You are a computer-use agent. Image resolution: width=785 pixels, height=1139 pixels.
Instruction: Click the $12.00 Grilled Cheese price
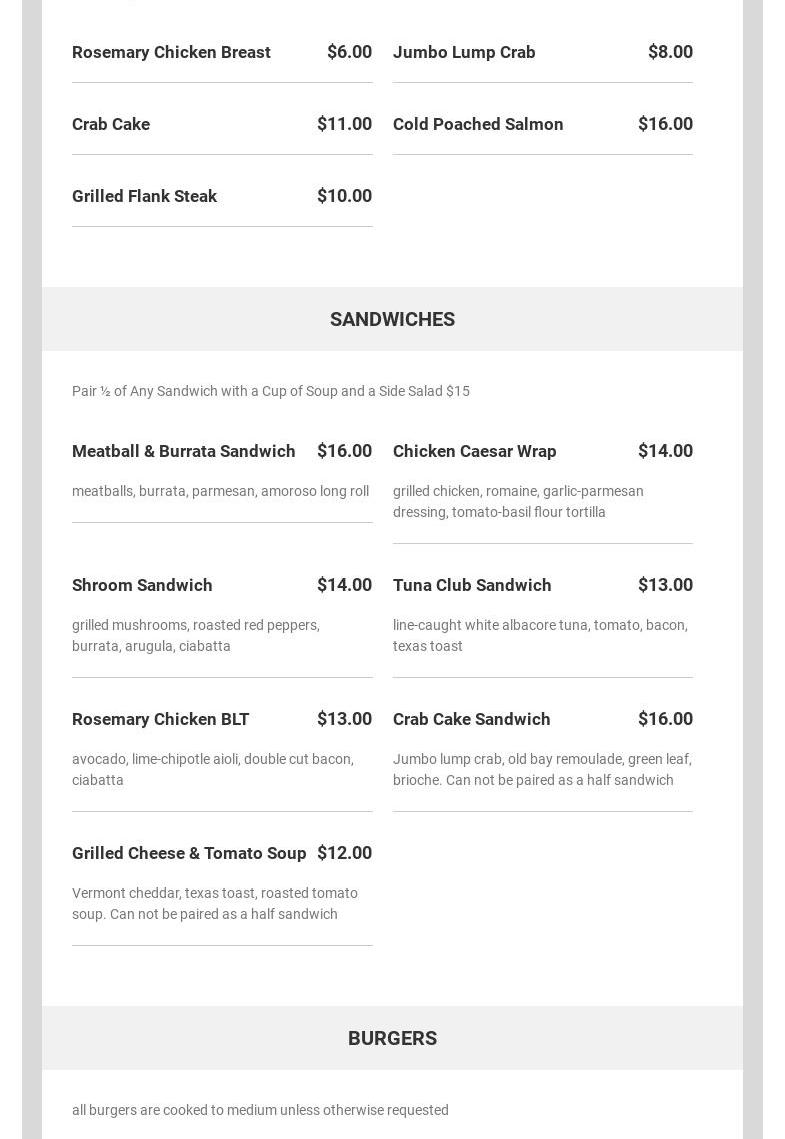(344, 853)
